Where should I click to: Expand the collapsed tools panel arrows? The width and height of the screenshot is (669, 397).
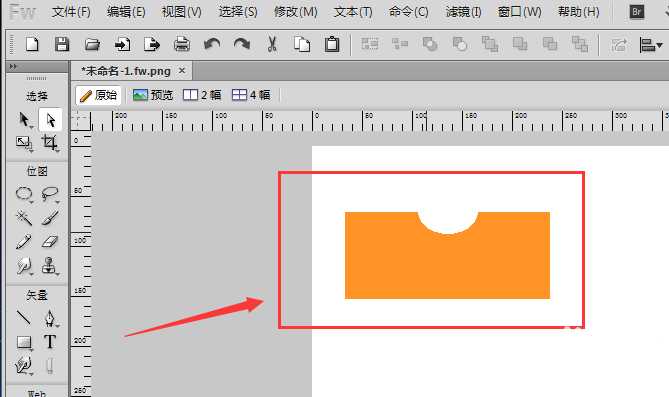click(x=13, y=66)
